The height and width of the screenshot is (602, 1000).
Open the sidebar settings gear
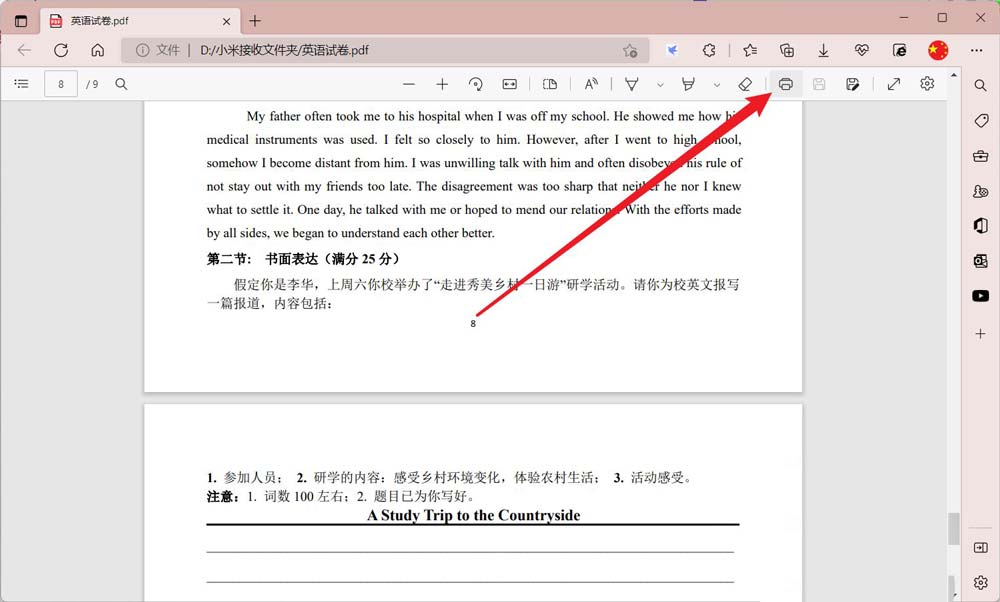(981, 582)
